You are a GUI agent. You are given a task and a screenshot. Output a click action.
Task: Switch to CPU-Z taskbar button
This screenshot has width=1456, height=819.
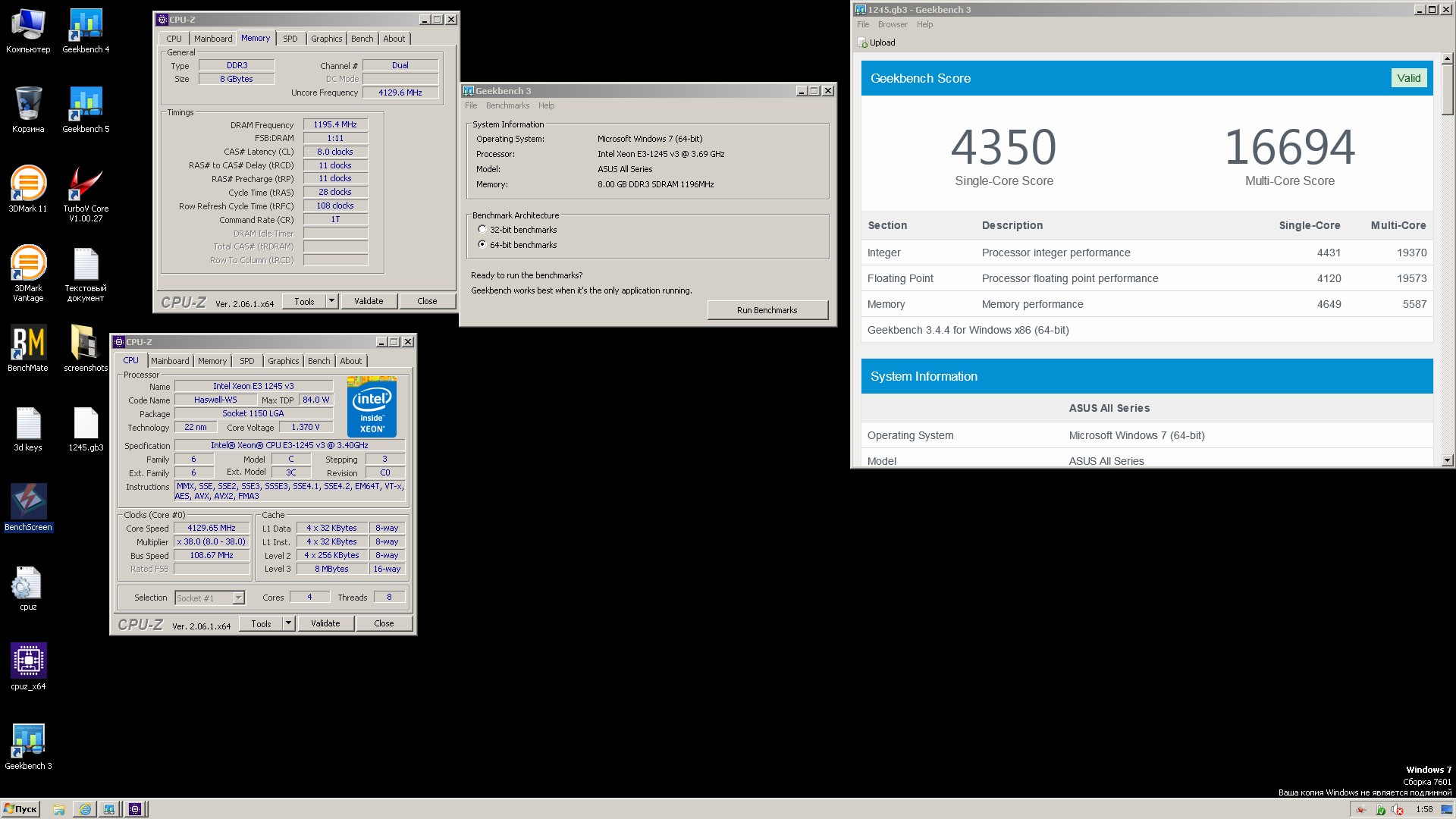135,809
